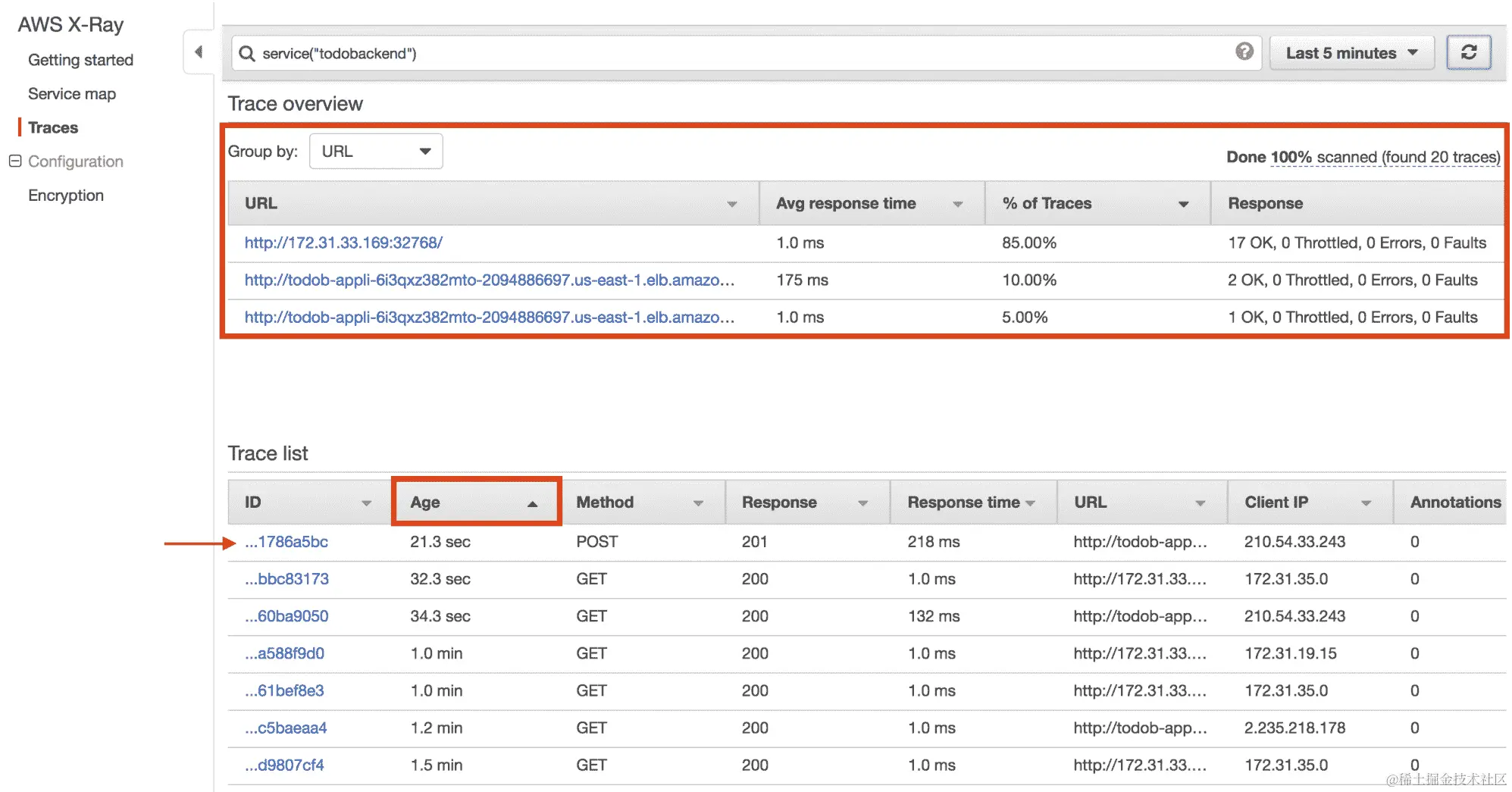Select client IP 2.235.218.178 cell
The height and width of the screenshot is (792, 1512).
pos(1295,728)
